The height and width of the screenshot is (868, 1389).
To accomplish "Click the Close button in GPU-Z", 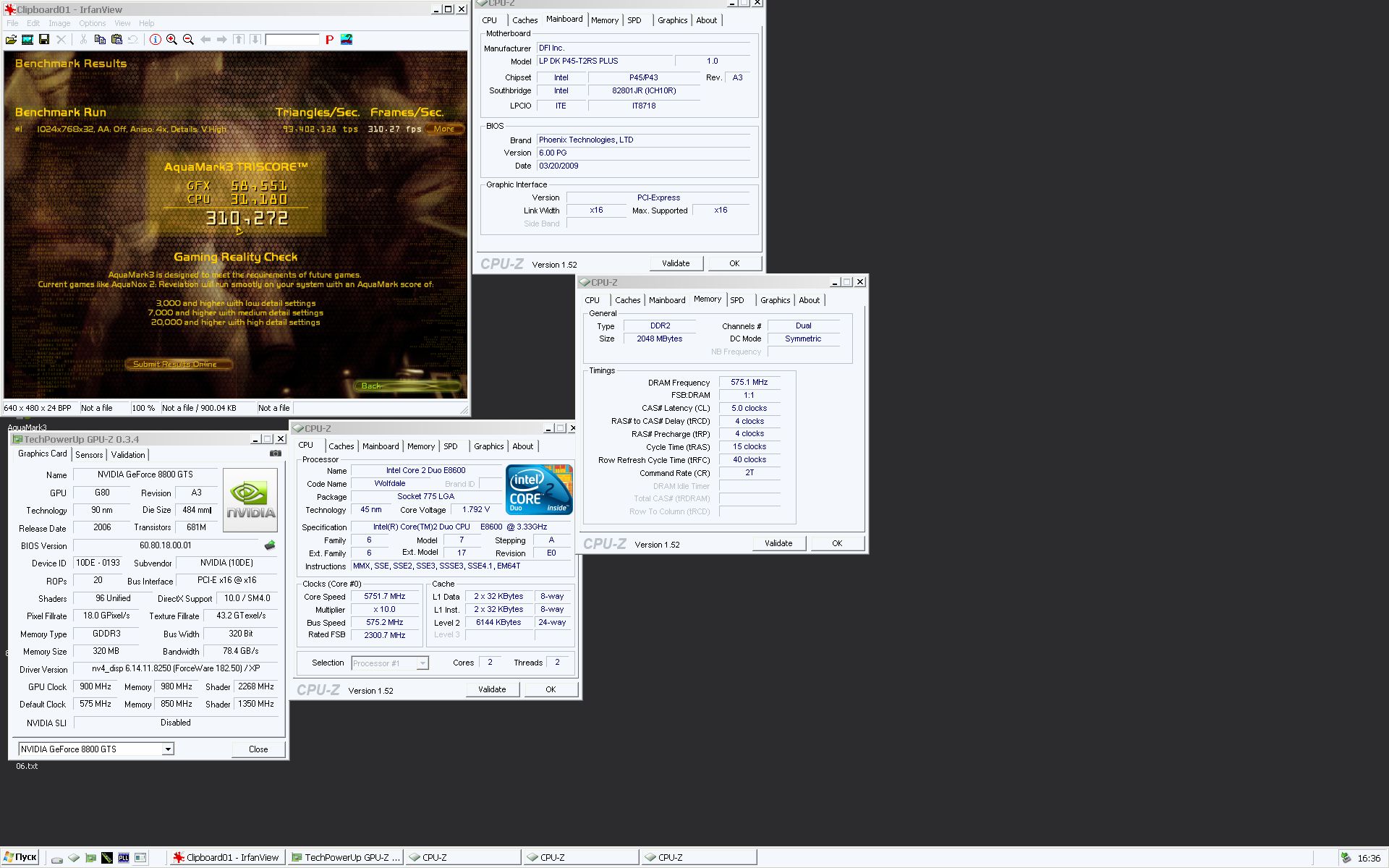I will [x=258, y=749].
